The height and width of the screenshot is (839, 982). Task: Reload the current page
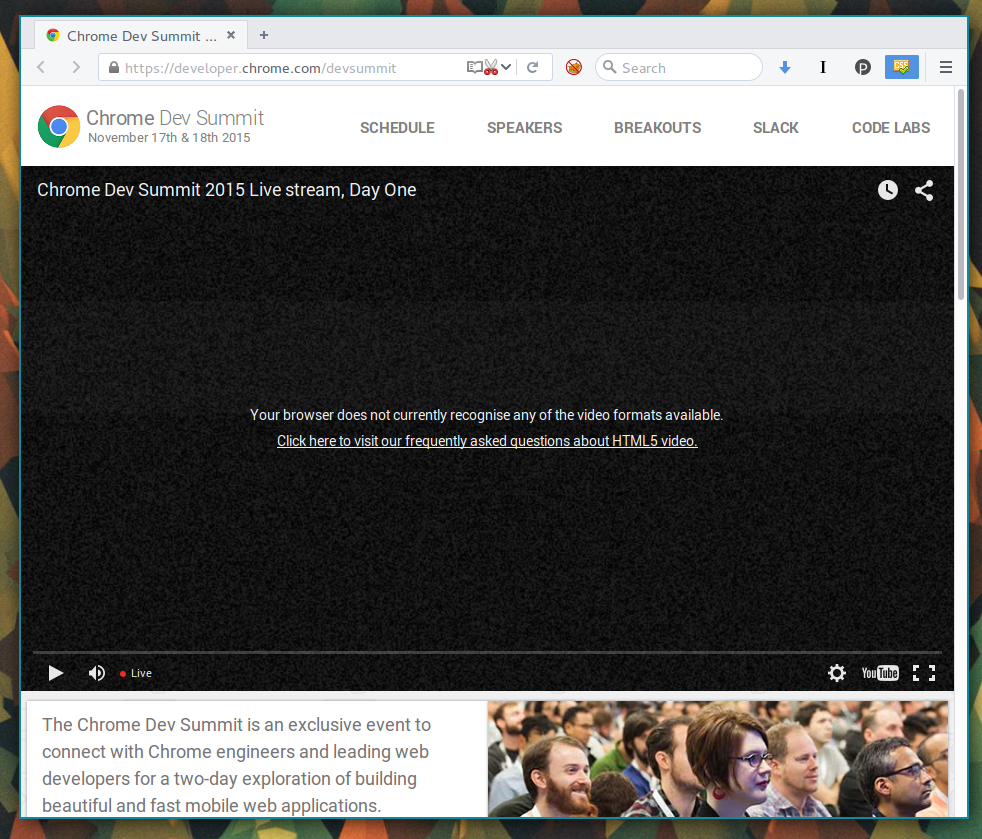(x=532, y=67)
